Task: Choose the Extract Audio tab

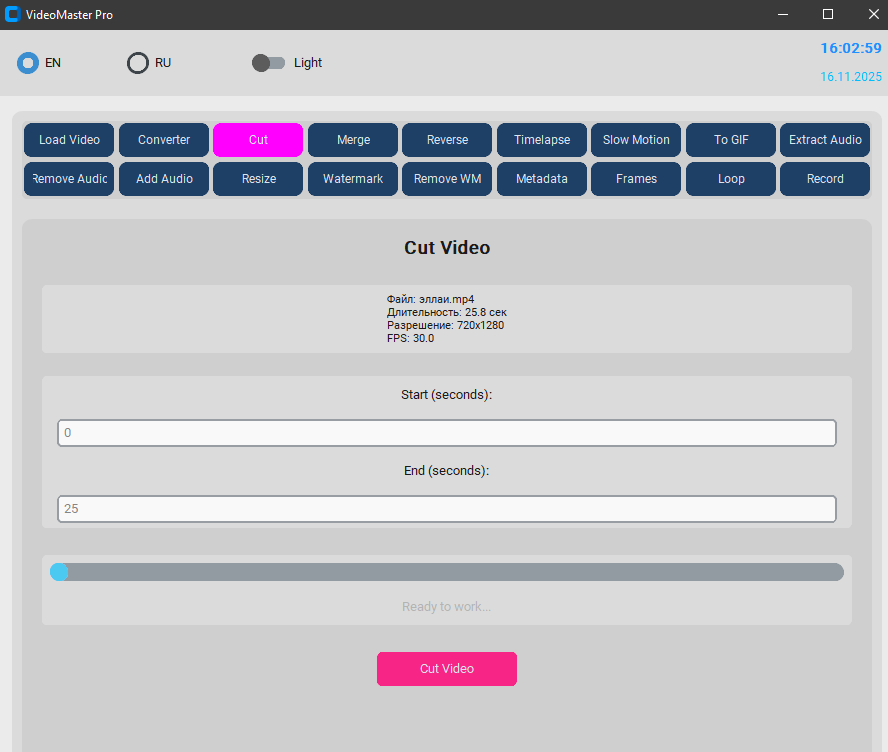Action: 825,140
